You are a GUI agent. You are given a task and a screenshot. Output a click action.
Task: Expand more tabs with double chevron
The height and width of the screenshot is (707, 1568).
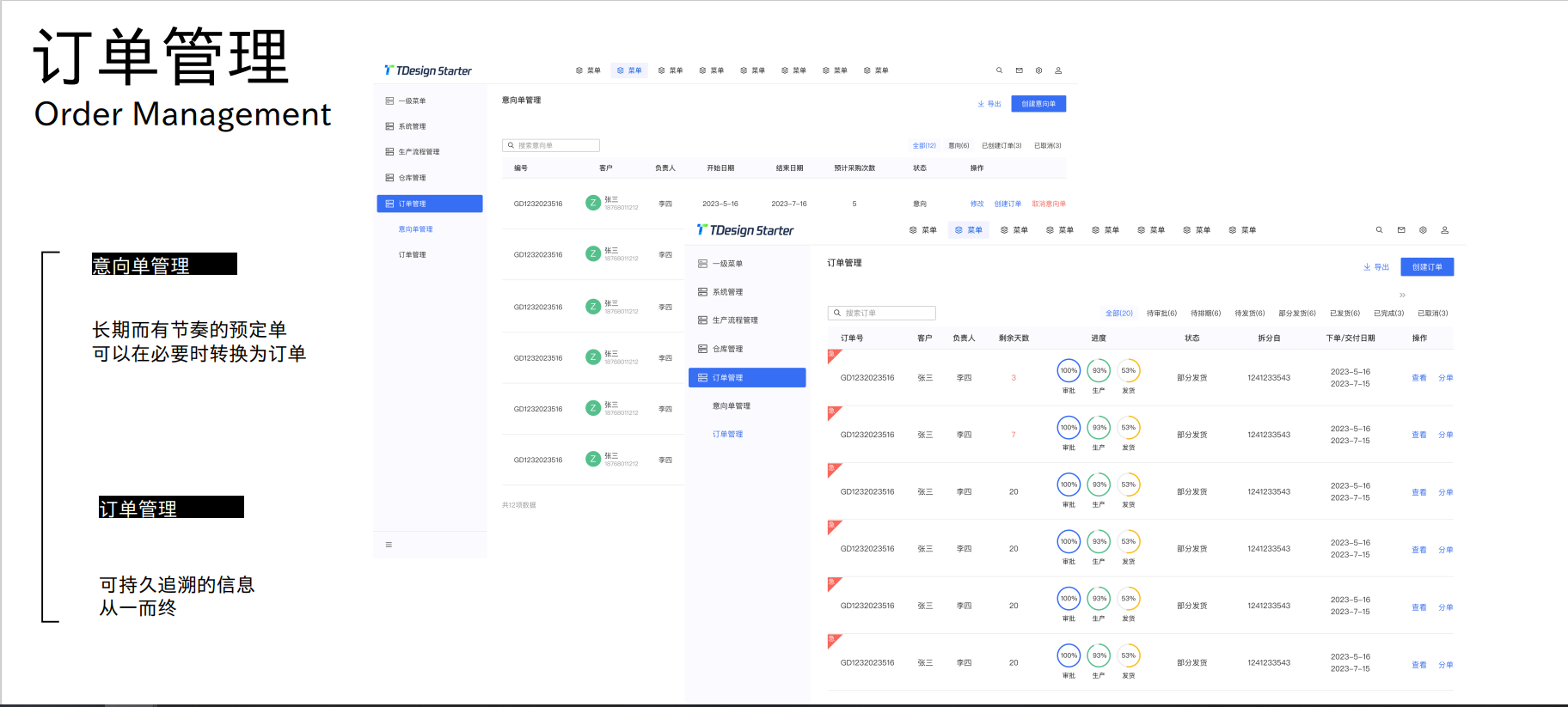click(x=1402, y=296)
